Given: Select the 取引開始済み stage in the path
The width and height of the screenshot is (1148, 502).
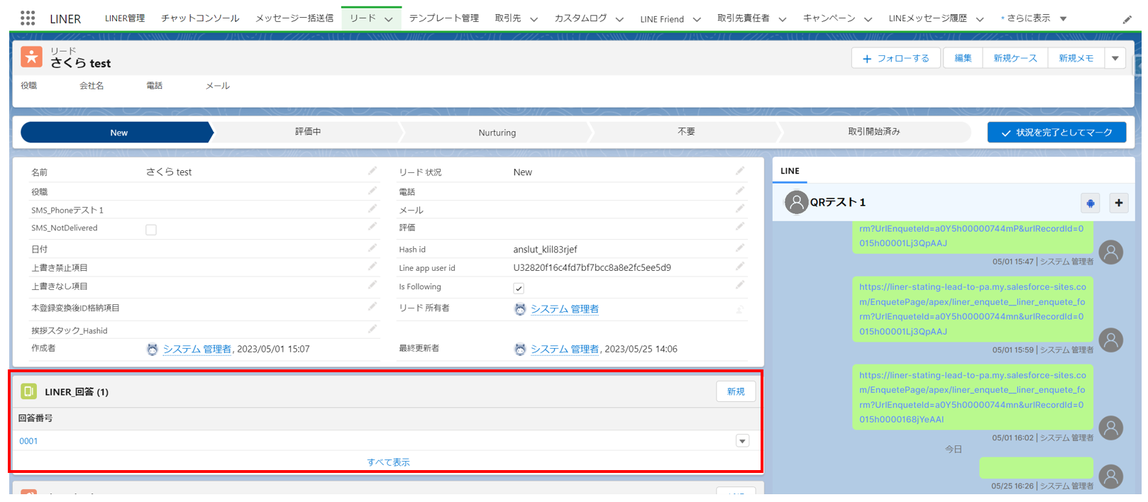Looking at the screenshot, I should pos(873,132).
